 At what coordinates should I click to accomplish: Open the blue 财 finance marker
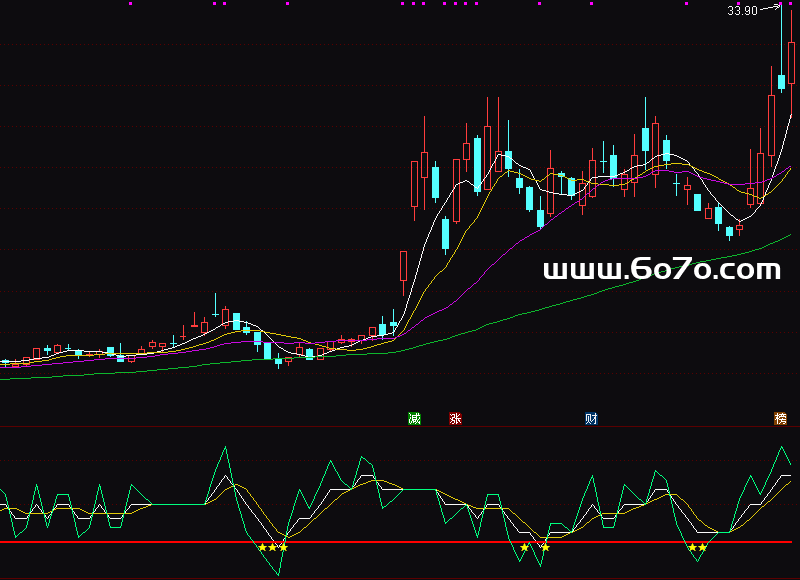(591, 418)
